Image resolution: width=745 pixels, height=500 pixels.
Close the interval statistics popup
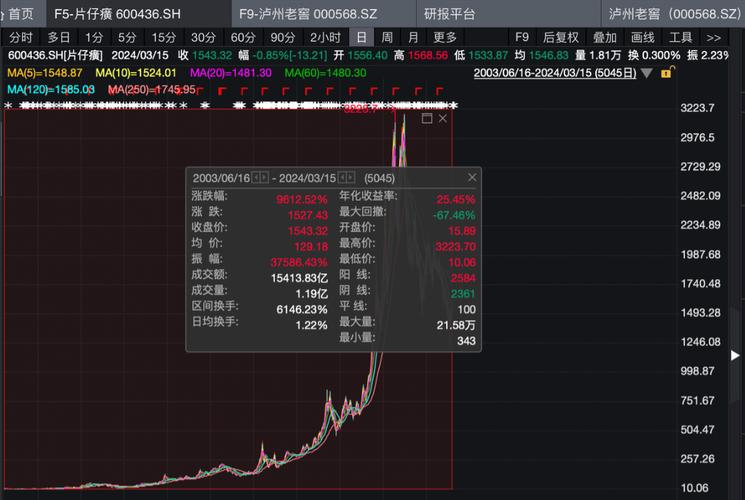pyautogui.click(x=472, y=177)
